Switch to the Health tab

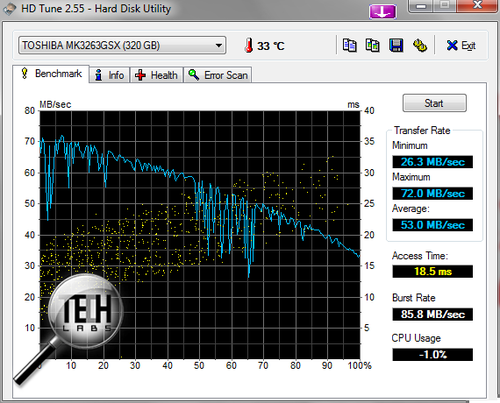click(156, 75)
